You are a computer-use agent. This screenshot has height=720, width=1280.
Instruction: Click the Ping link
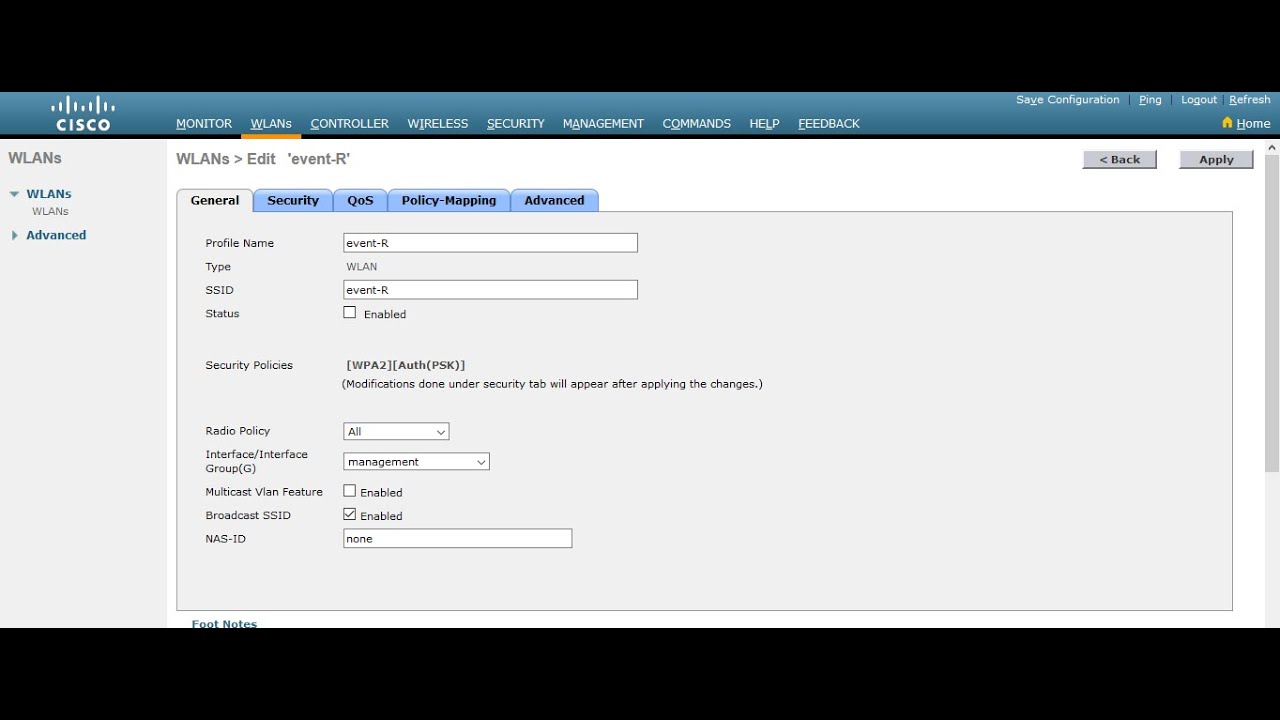pyautogui.click(x=1150, y=100)
